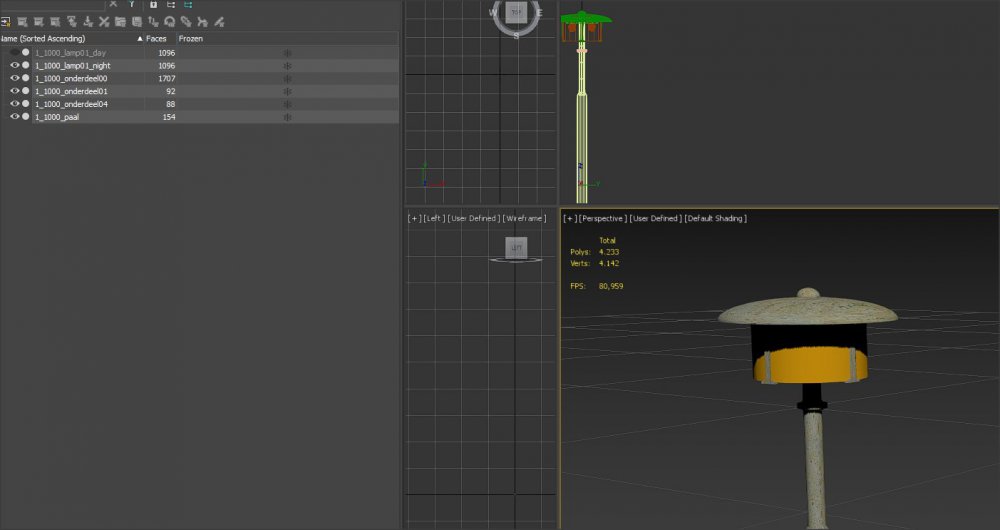Click the funnel filter icon in Scene Explorer
The height and width of the screenshot is (530, 1000).
pos(130,5)
